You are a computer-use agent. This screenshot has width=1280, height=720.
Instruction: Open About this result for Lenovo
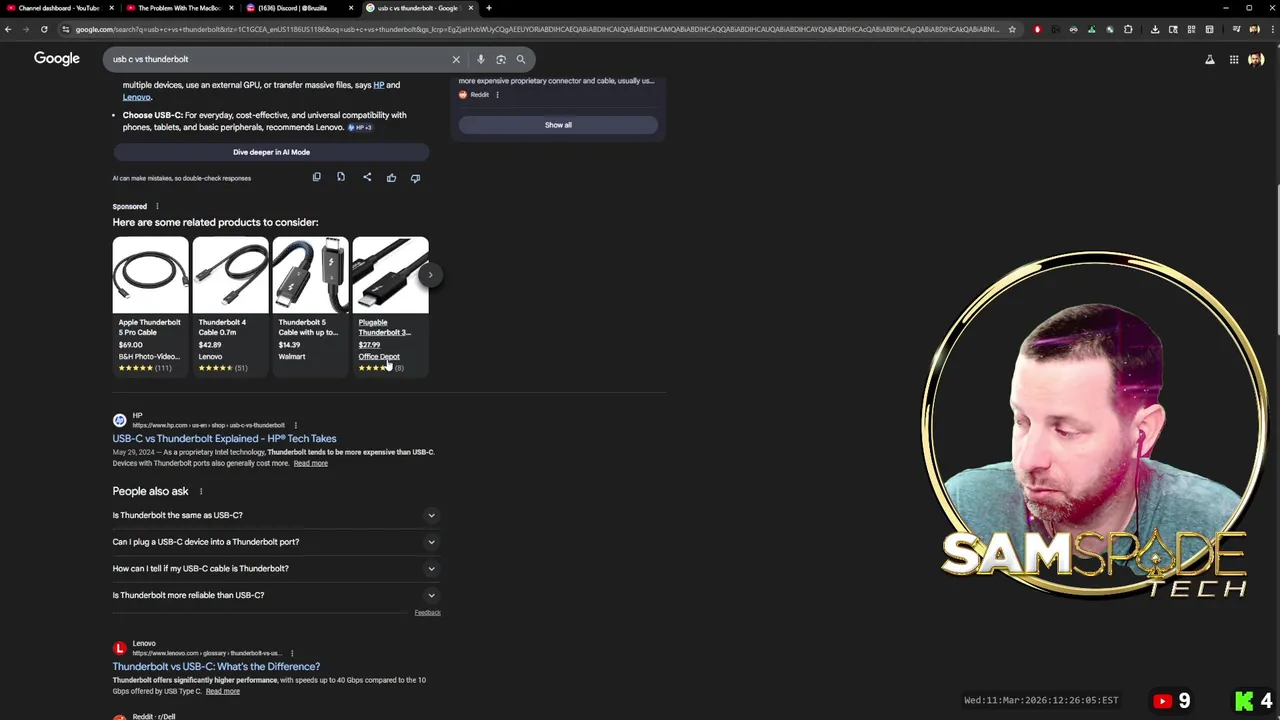(292, 653)
